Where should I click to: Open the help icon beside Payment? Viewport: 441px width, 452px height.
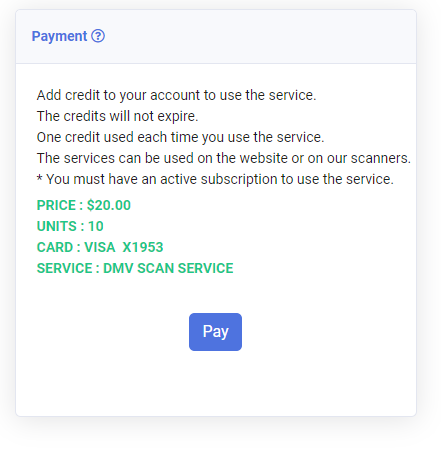98,36
